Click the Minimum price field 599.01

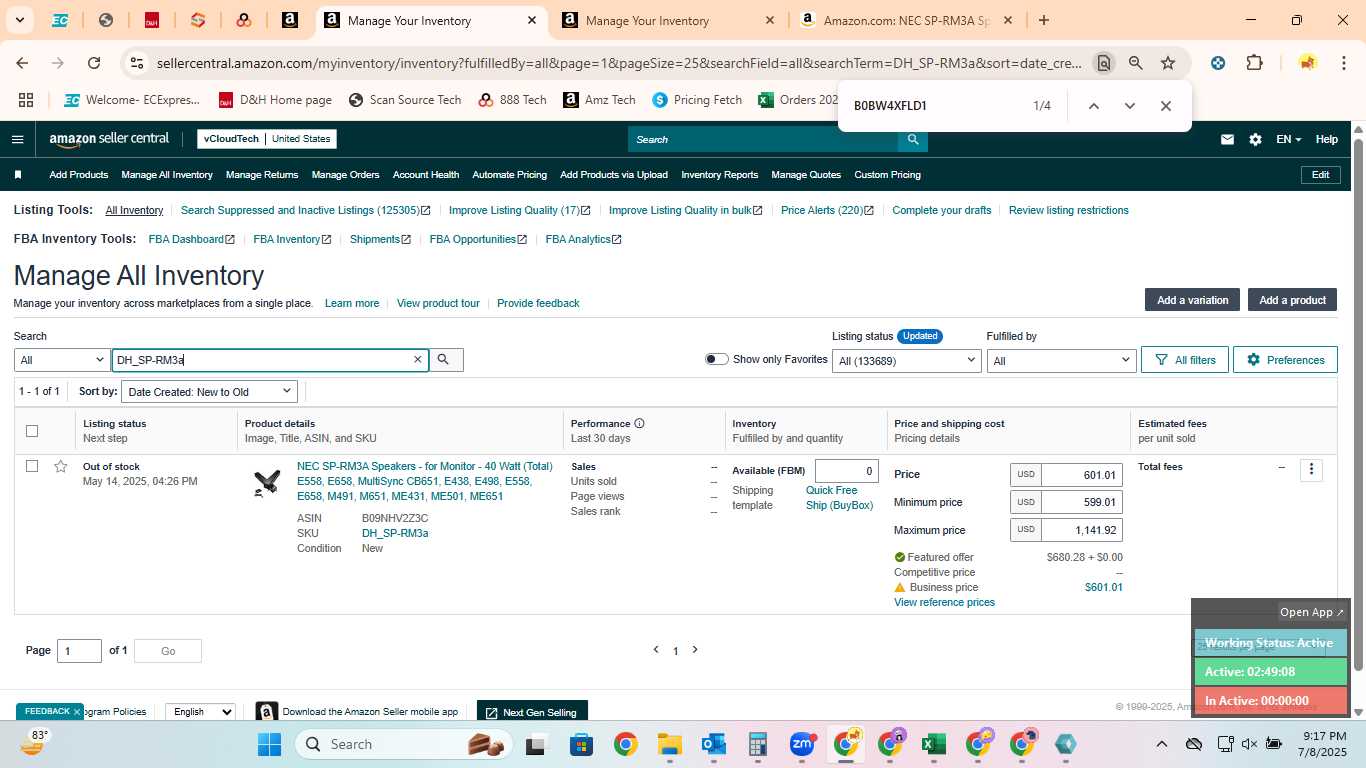tap(1081, 502)
